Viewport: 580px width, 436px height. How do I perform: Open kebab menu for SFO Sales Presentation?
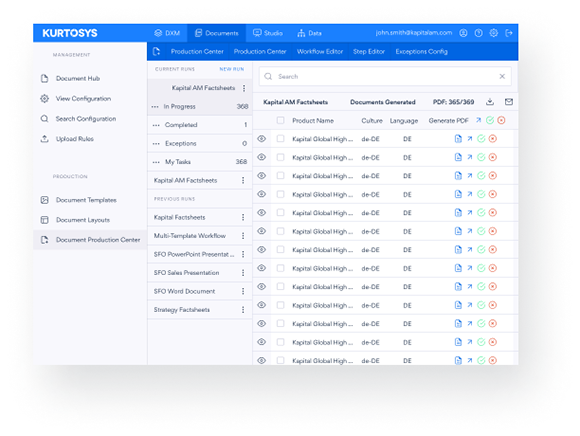(x=243, y=273)
